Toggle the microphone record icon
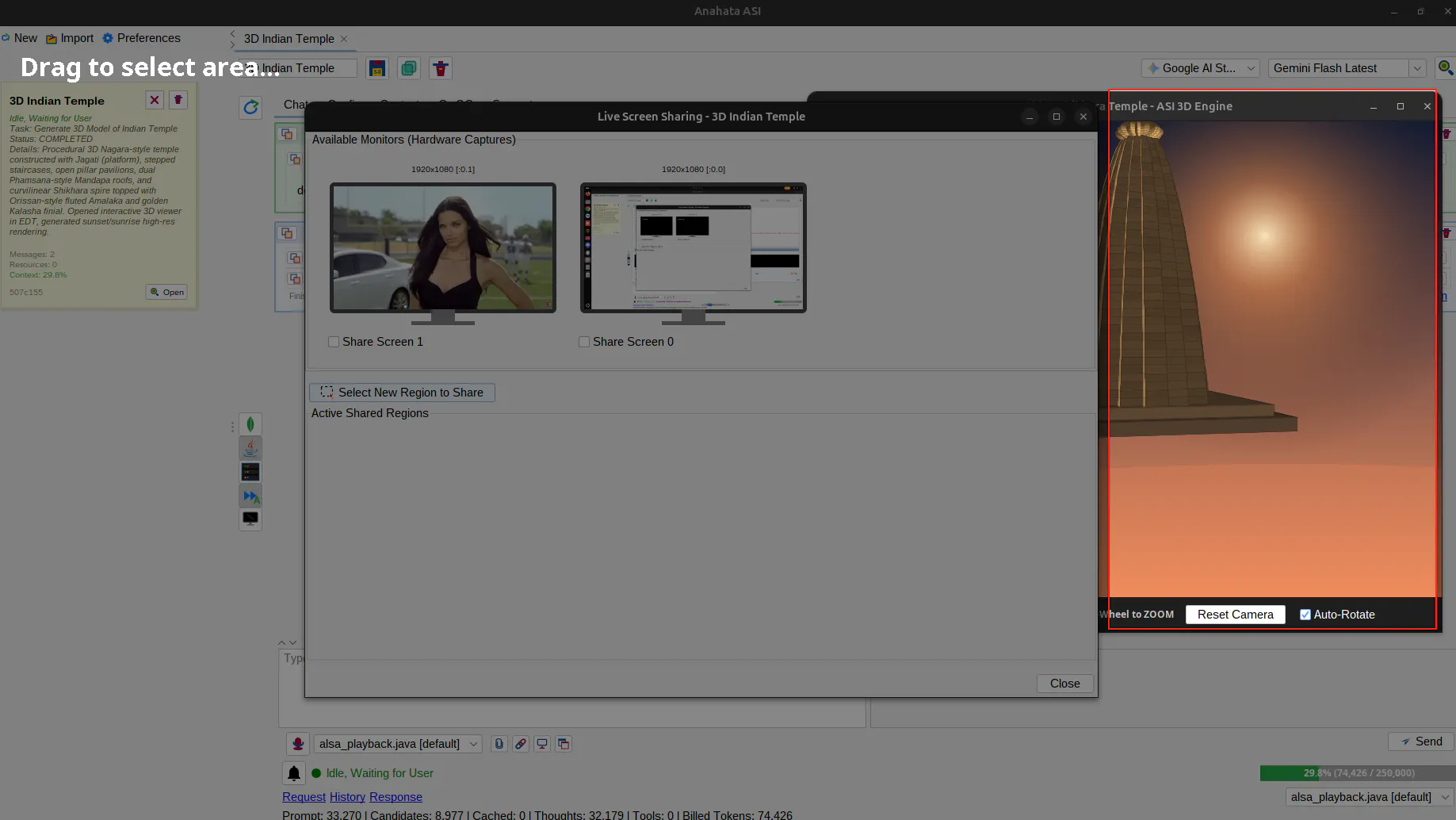 [x=298, y=744]
